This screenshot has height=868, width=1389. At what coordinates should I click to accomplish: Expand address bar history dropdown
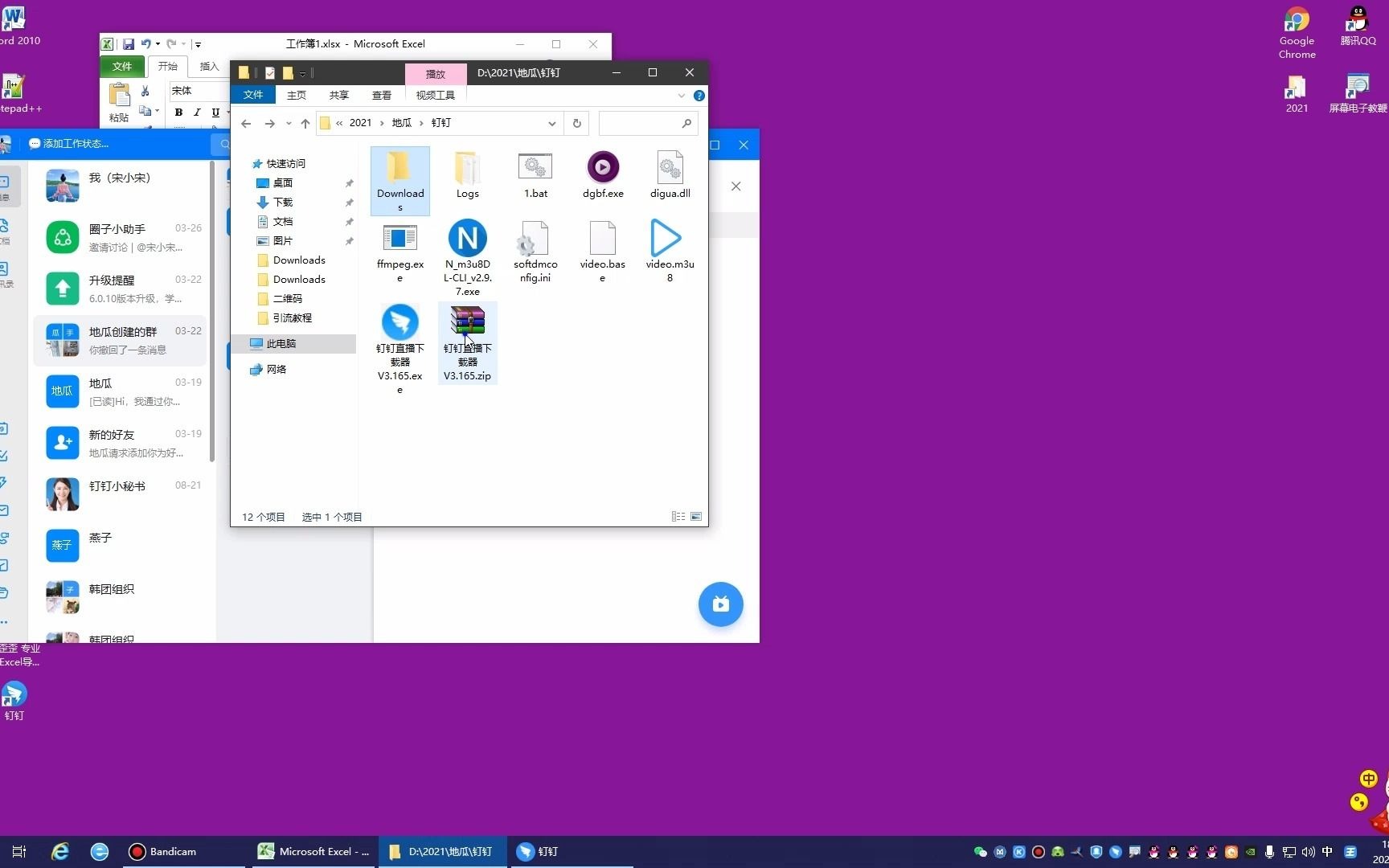click(551, 123)
